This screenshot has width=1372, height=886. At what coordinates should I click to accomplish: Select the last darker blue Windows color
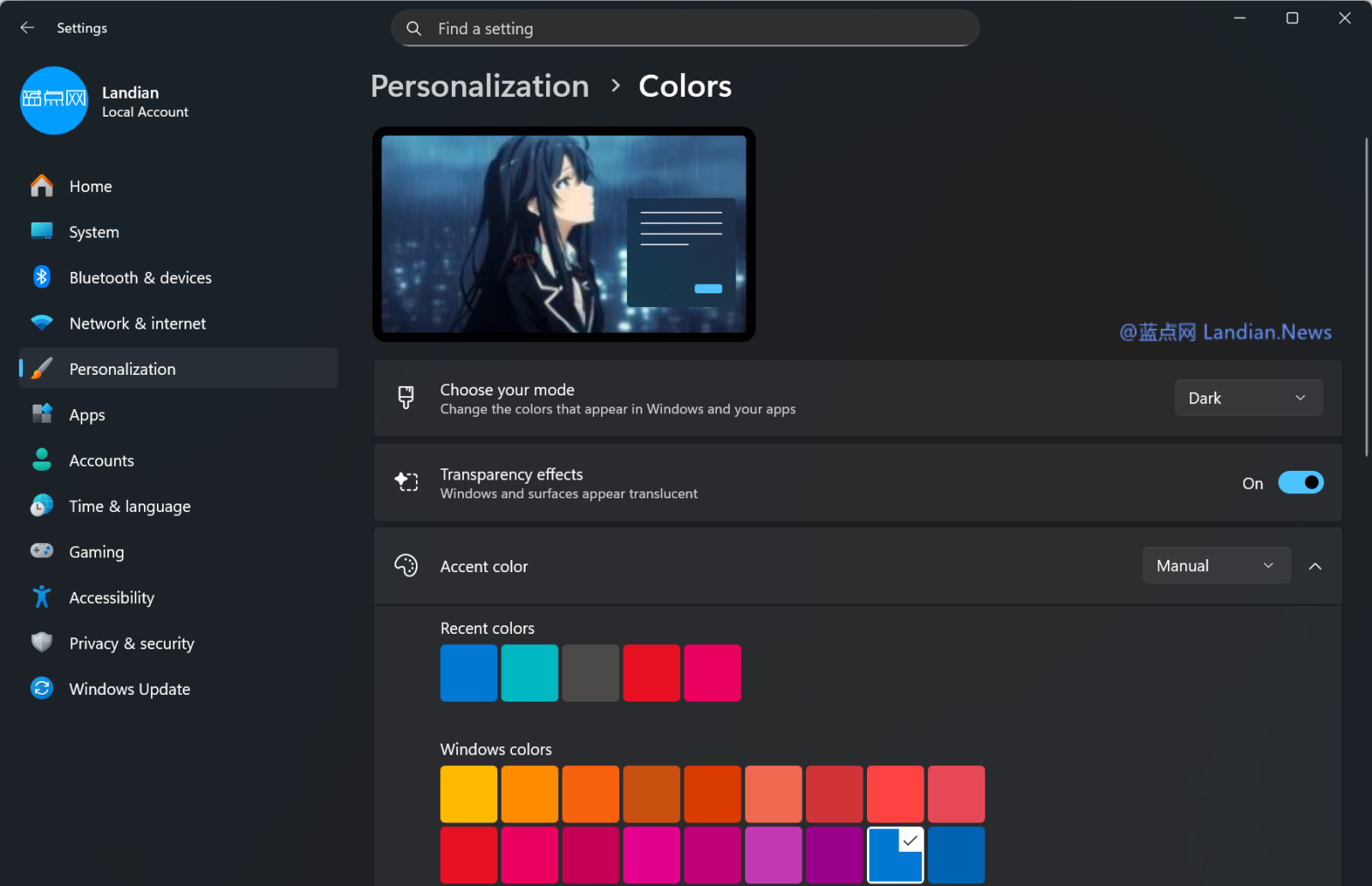955,854
